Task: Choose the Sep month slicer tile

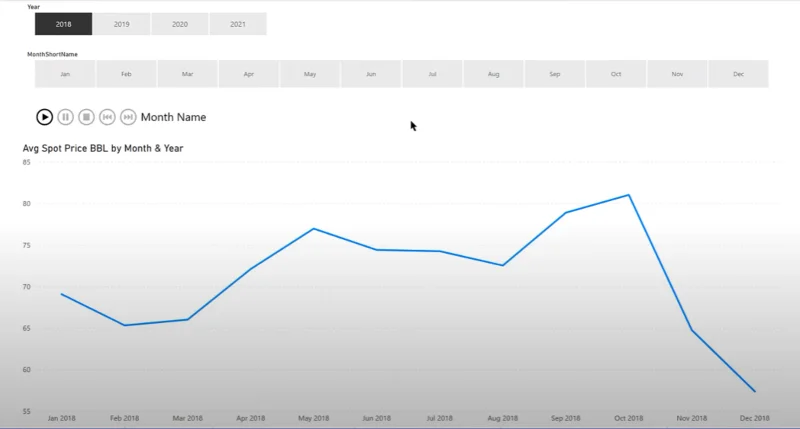Action: tap(555, 74)
